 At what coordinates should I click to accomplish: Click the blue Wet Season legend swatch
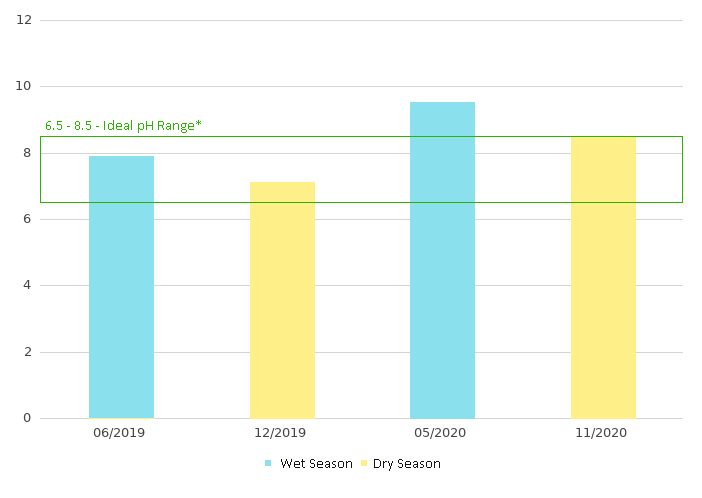click(x=268, y=464)
